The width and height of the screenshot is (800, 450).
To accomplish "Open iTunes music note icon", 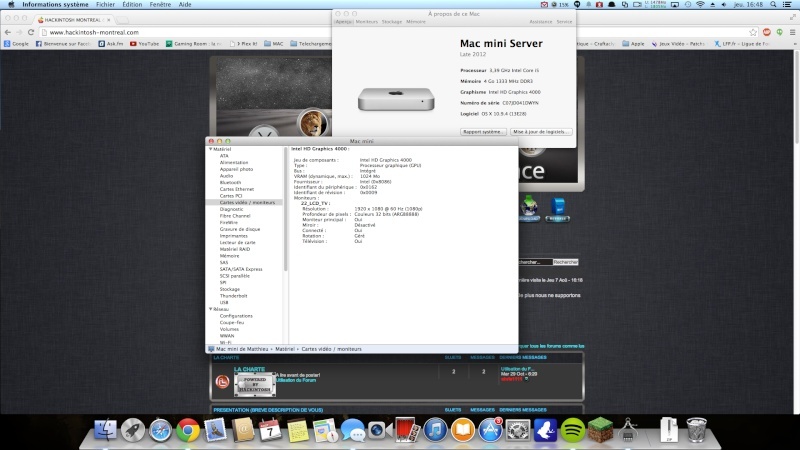I will 435,430.
